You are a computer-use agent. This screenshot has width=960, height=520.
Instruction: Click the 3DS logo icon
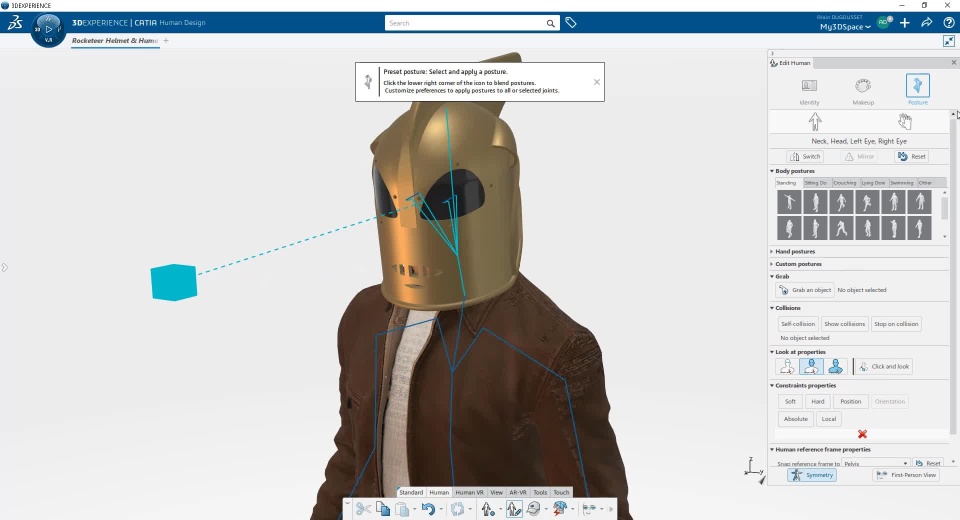pos(15,23)
